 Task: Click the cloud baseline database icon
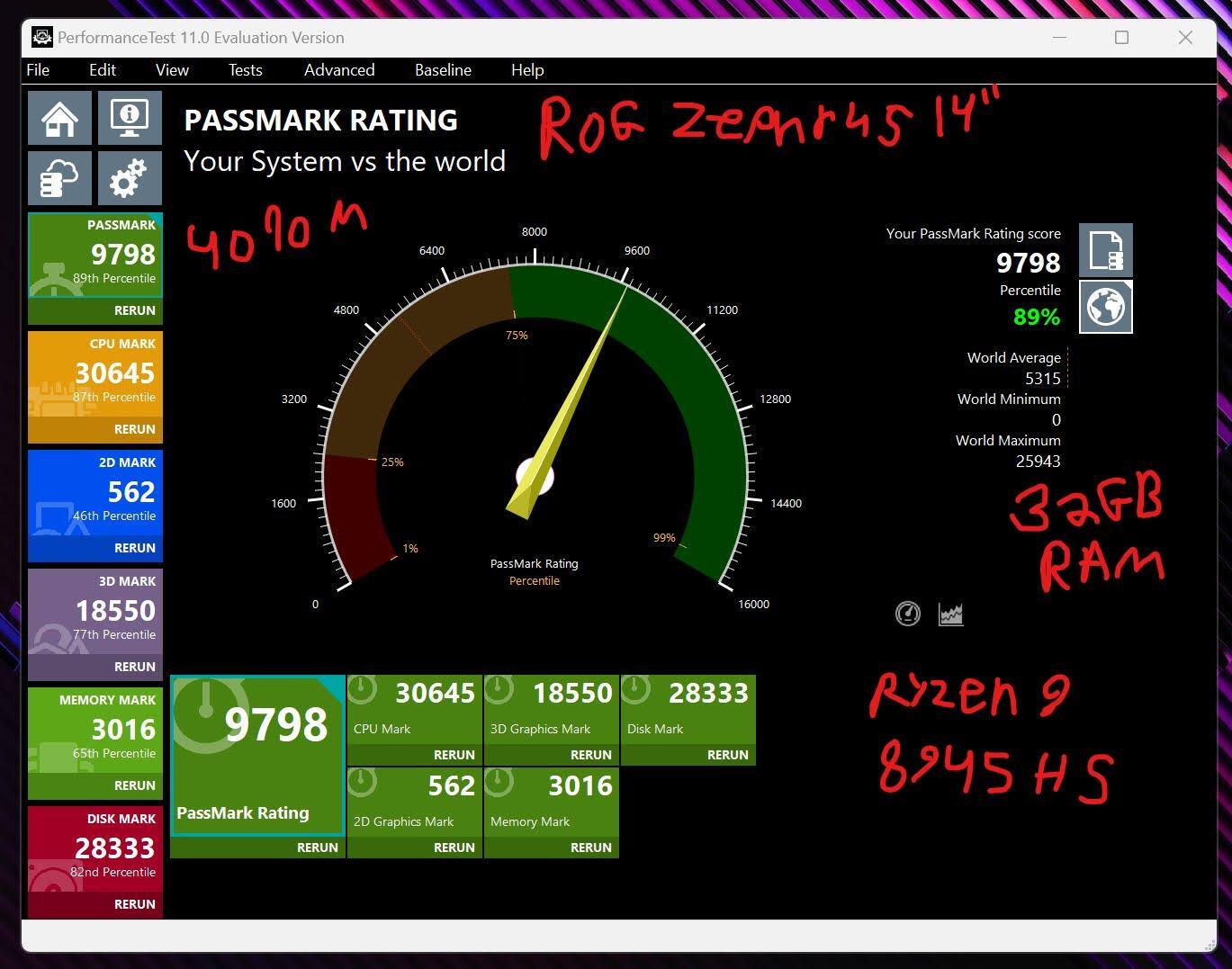pos(59,178)
